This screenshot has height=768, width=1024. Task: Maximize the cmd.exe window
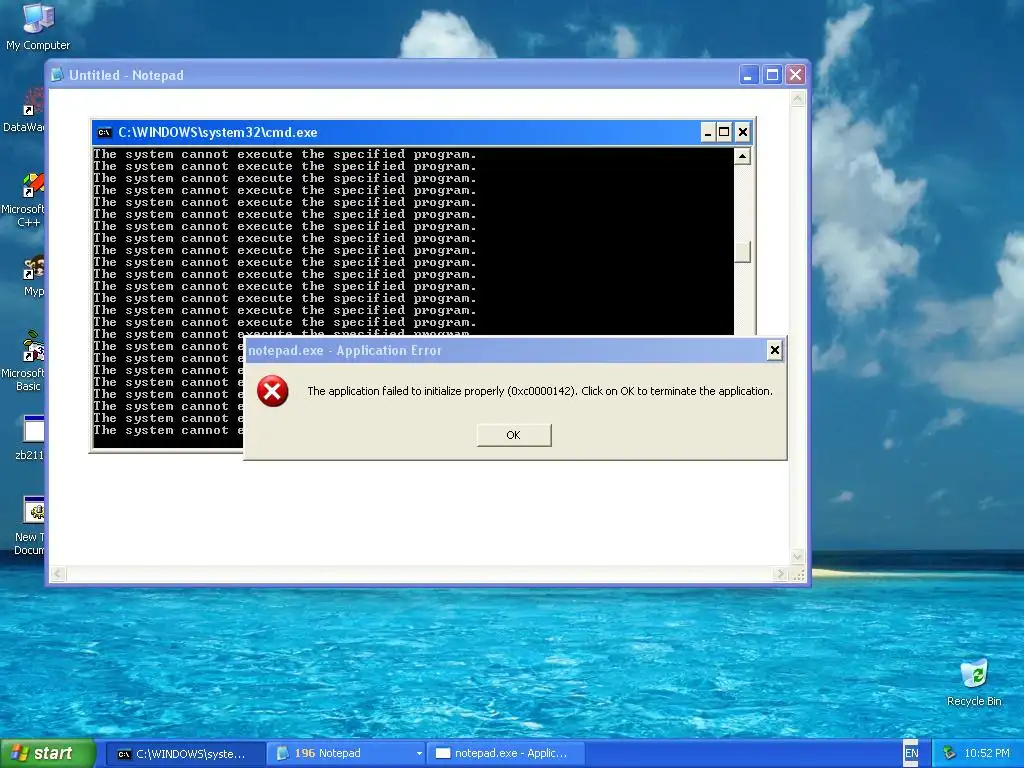[x=724, y=133]
